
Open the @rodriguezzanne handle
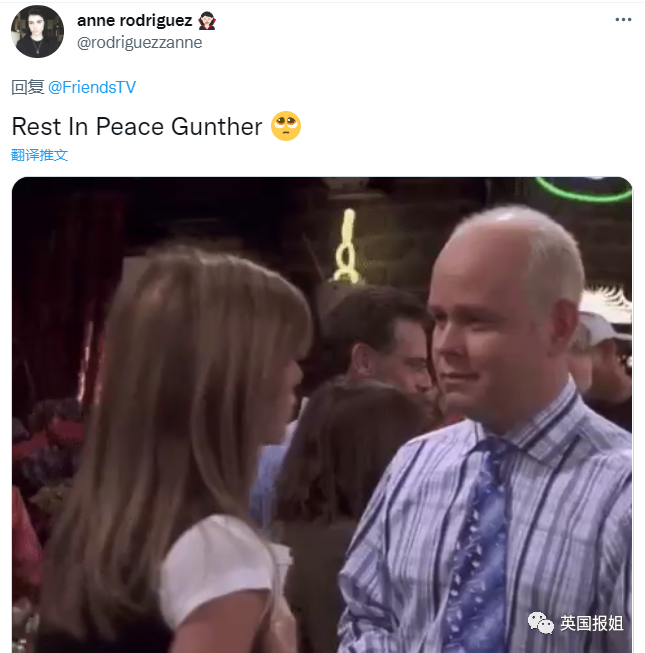point(139,42)
